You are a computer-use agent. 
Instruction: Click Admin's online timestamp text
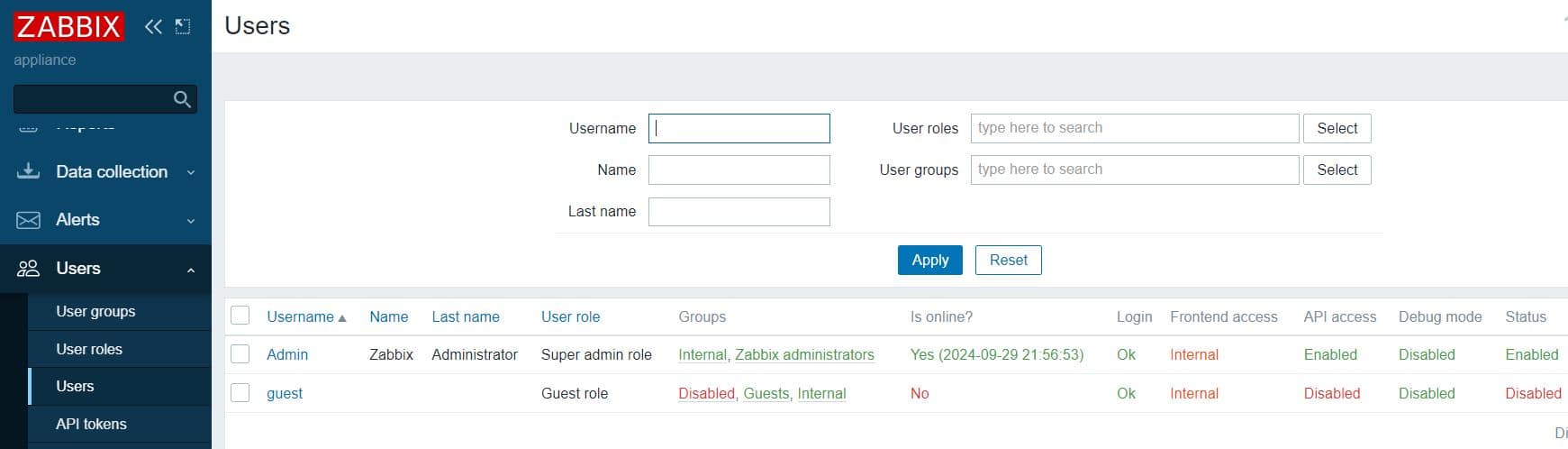(997, 354)
